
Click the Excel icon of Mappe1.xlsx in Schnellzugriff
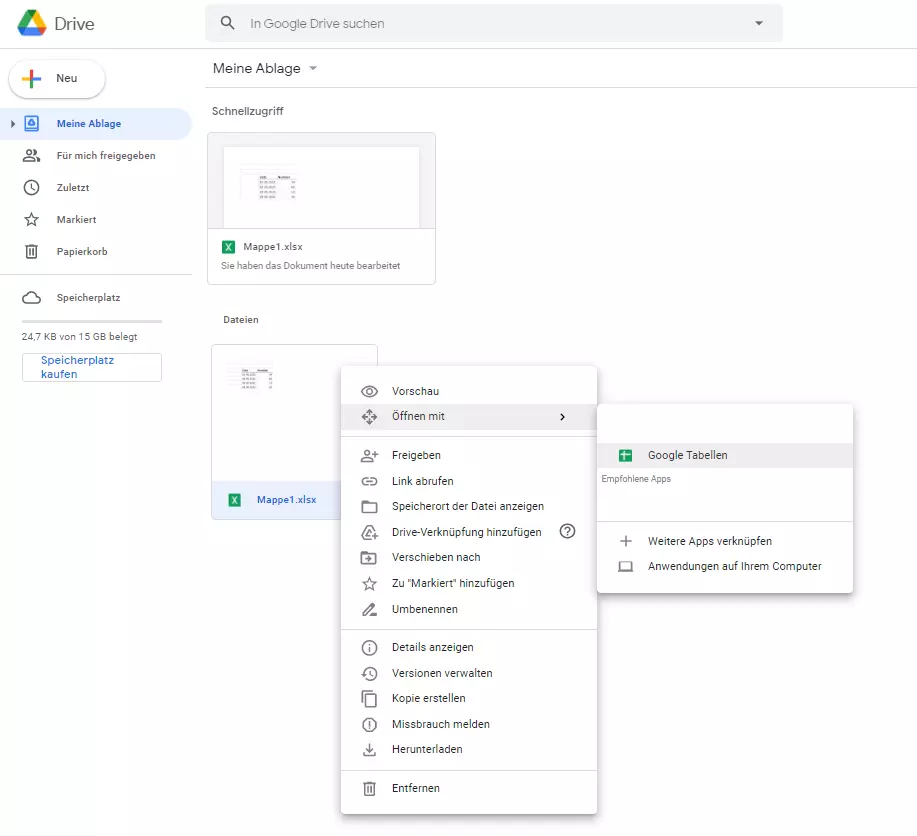pos(228,247)
